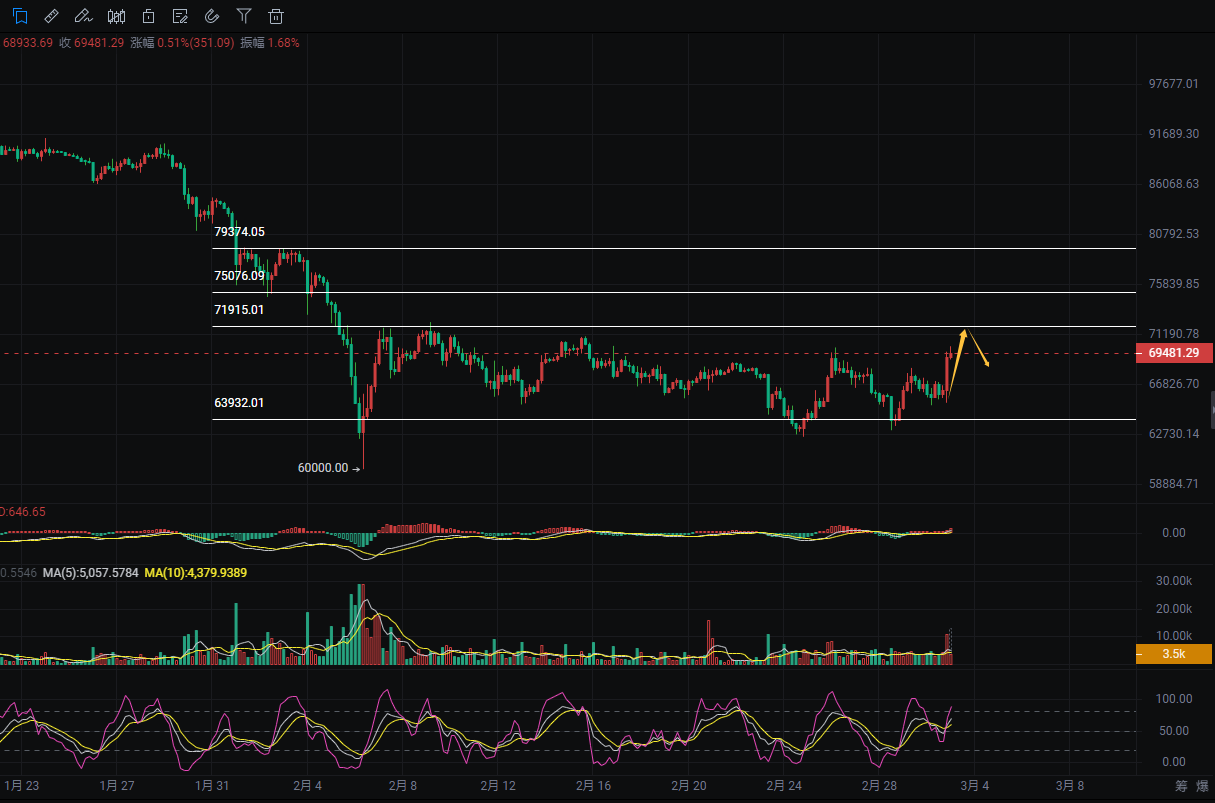The image size is (1215, 803).
Task: Click the trash can delete icon
Action: [276, 16]
